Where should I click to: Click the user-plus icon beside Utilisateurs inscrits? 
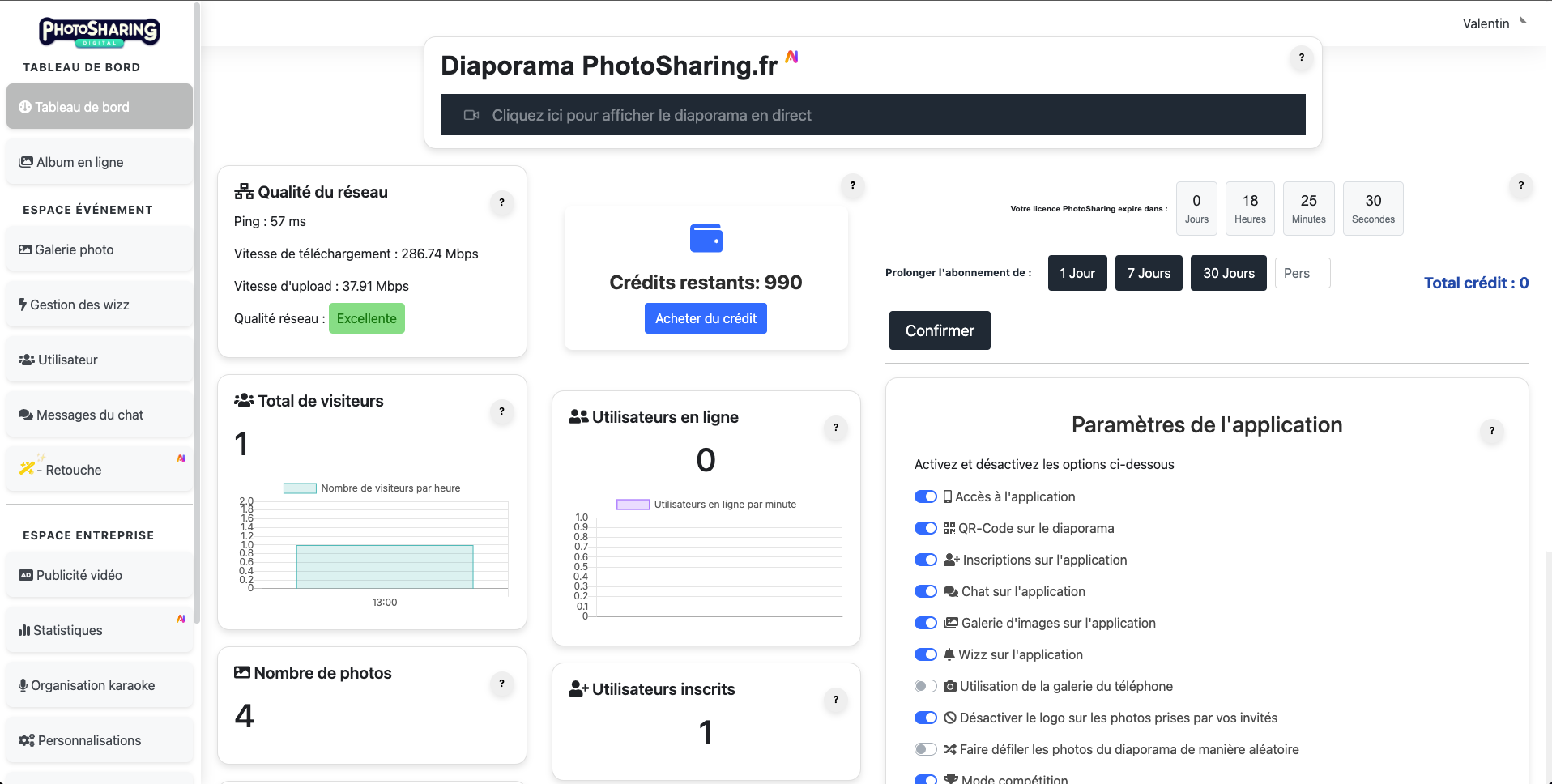point(578,689)
